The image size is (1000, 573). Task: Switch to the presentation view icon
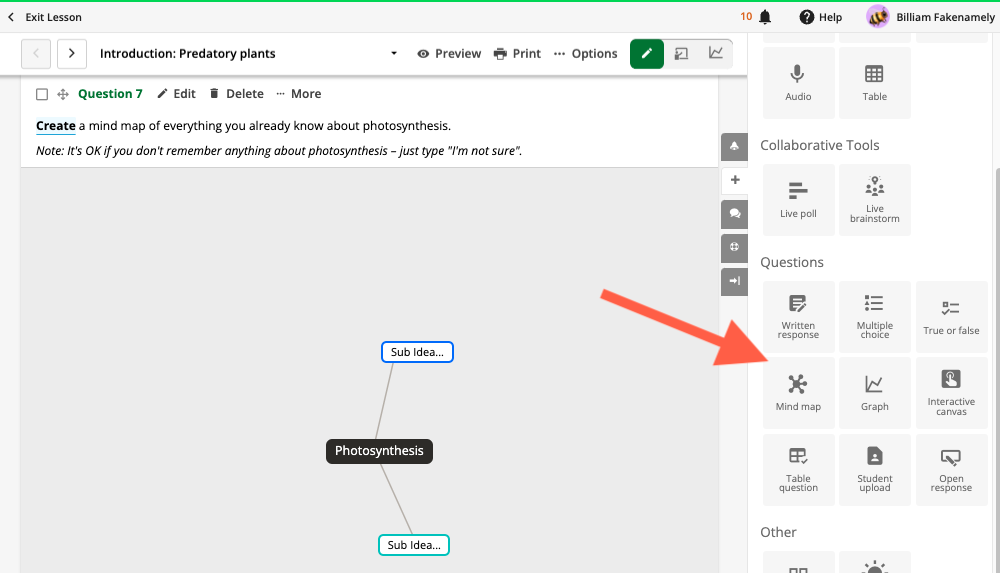click(681, 54)
